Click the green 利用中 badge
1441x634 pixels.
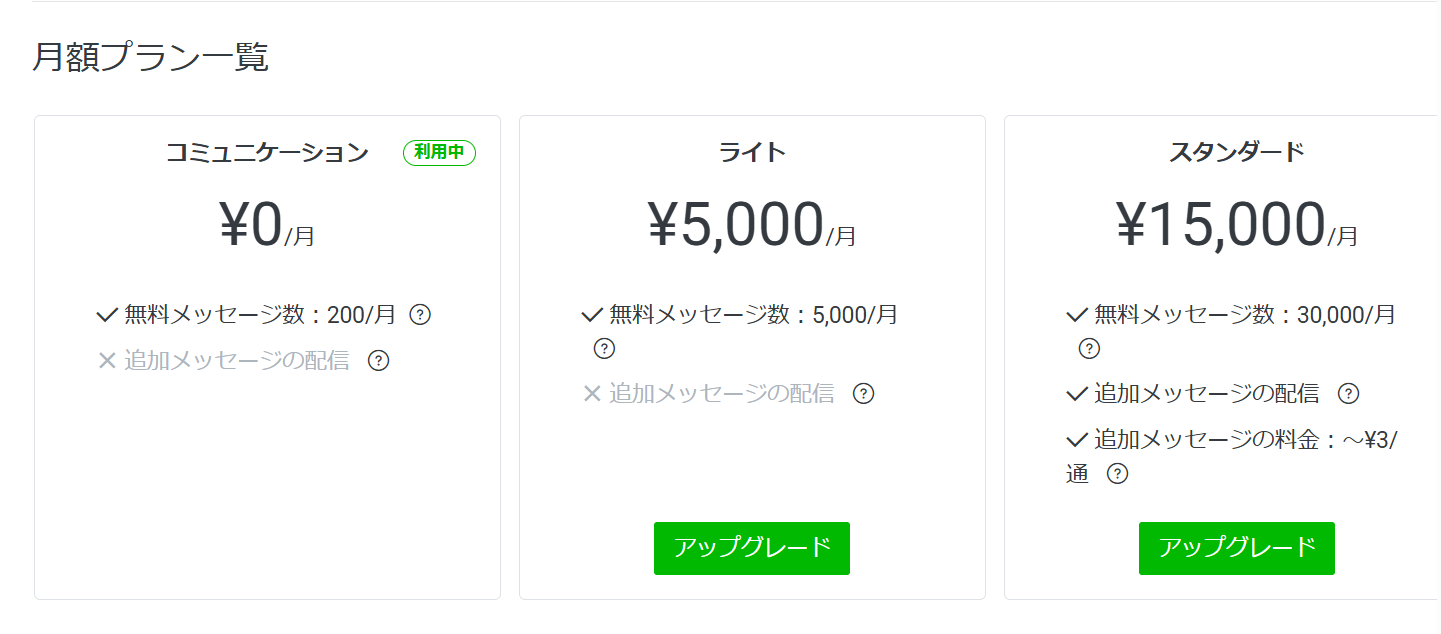pyautogui.click(x=439, y=152)
